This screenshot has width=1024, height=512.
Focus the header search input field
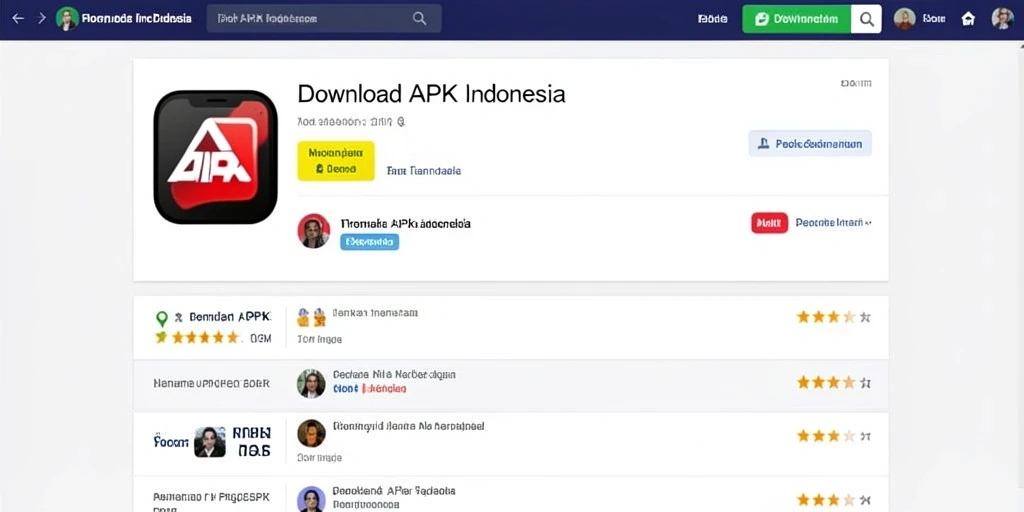324,18
